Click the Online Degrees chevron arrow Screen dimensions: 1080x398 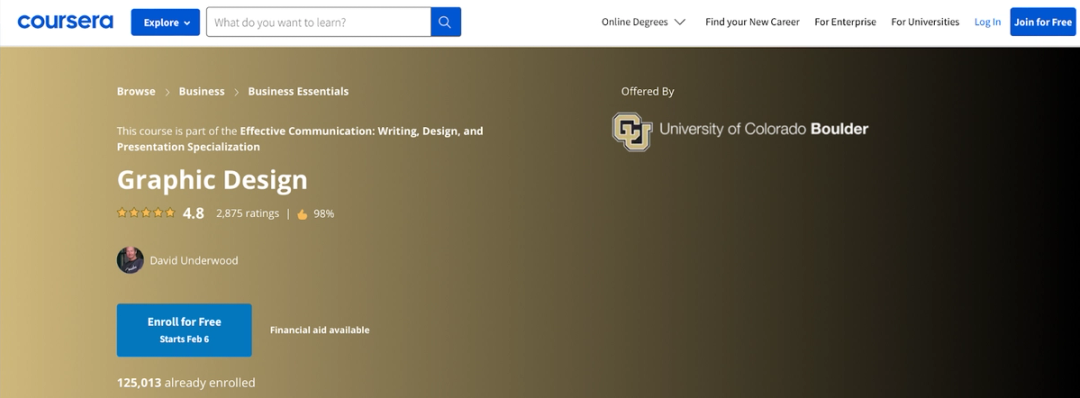coord(680,22)
